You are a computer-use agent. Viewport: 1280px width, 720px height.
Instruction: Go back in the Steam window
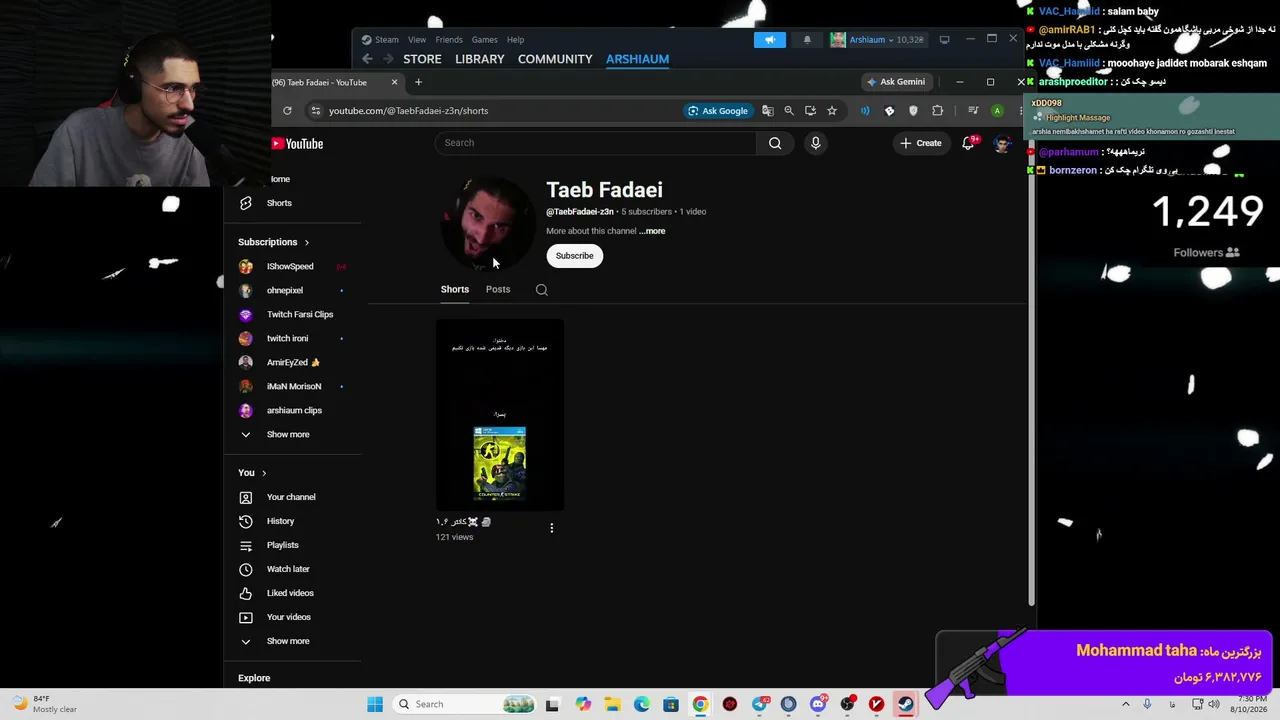click(367, 59)
